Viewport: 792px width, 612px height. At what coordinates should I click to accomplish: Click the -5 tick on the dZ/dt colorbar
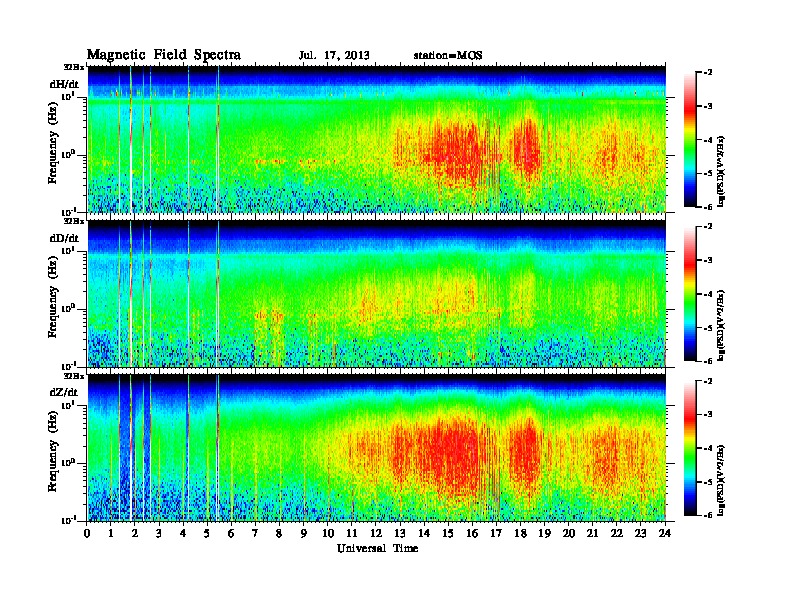708,482
